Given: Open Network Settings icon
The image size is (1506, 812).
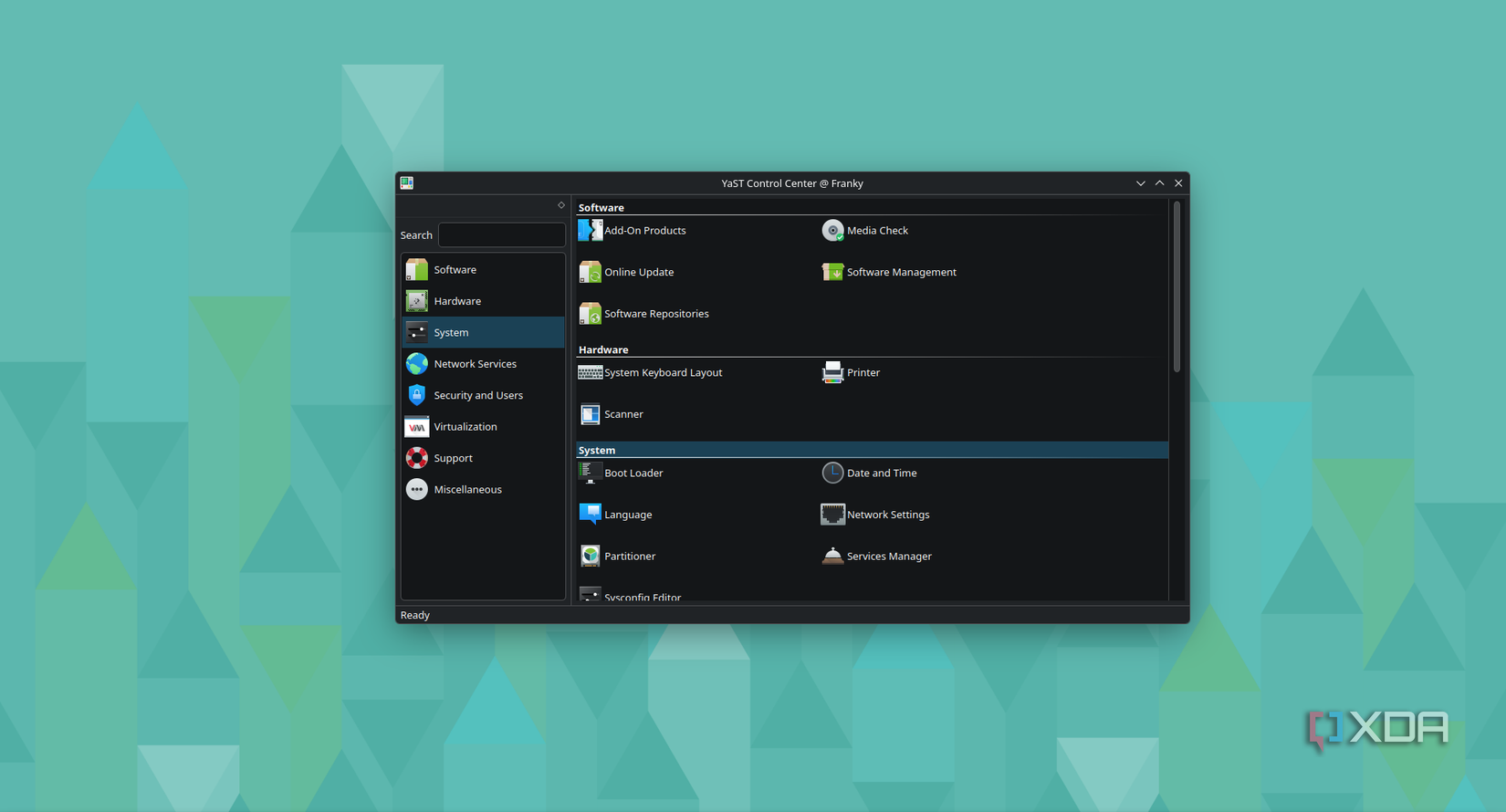Looking at the screenshot, I should tap(832, 515).
